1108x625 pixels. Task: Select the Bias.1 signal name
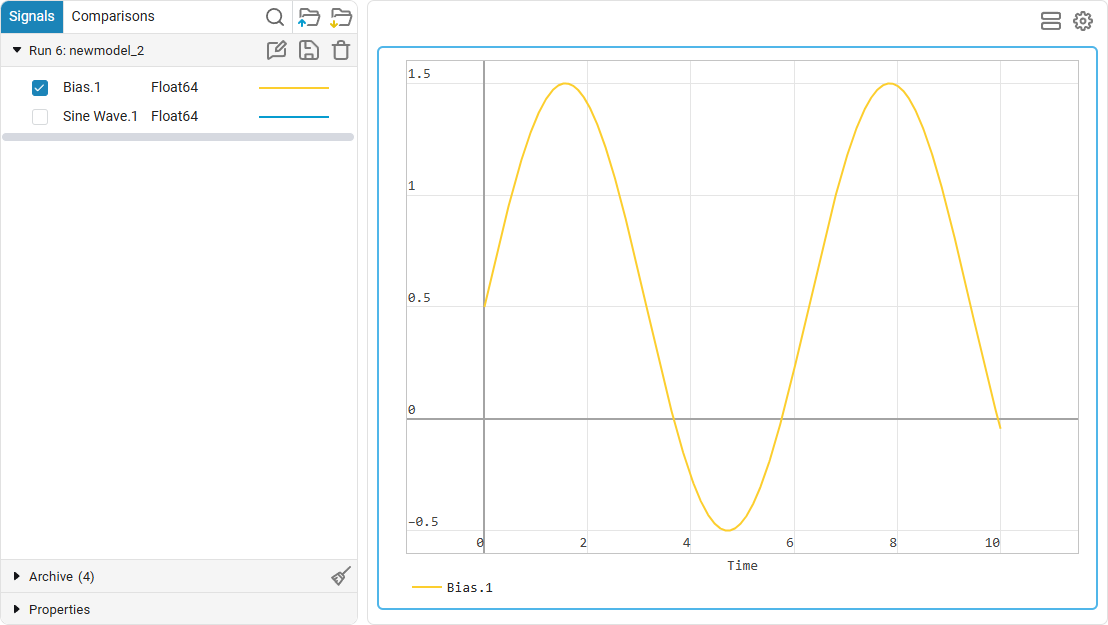[82, 88]
